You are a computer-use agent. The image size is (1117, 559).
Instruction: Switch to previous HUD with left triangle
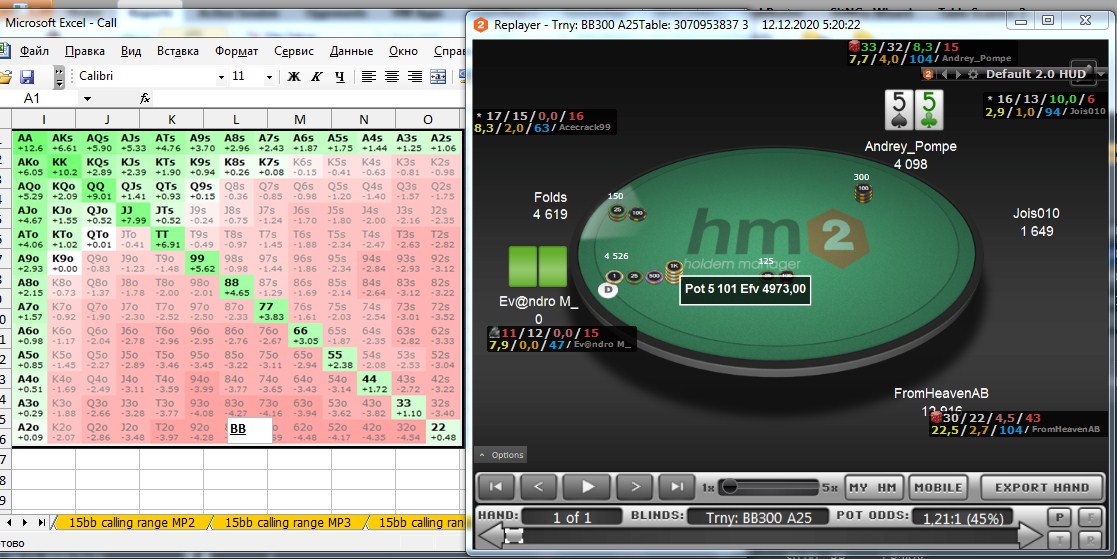pos(945,74)
